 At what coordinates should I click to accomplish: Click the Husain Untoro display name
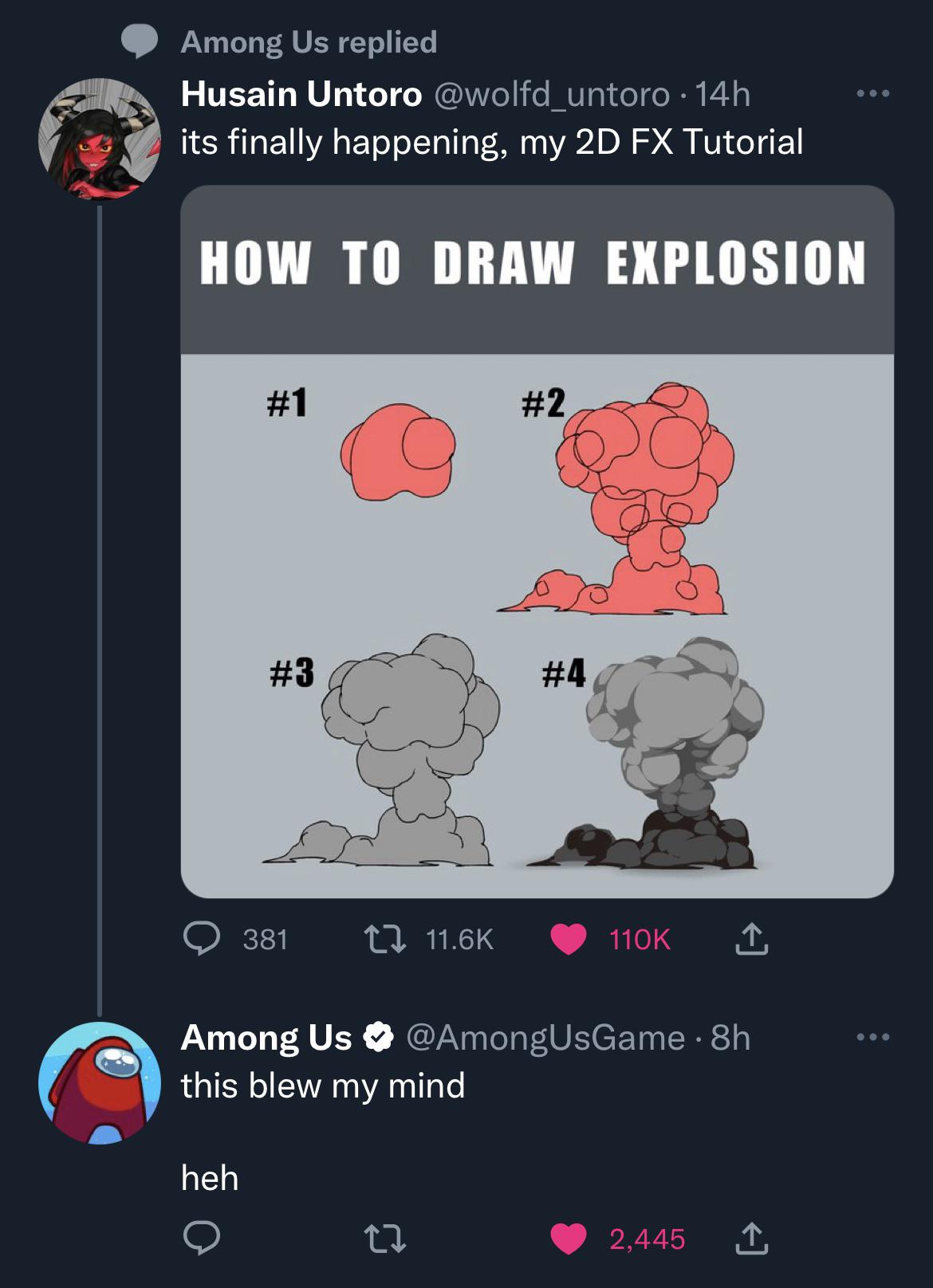tap(301, 94)
